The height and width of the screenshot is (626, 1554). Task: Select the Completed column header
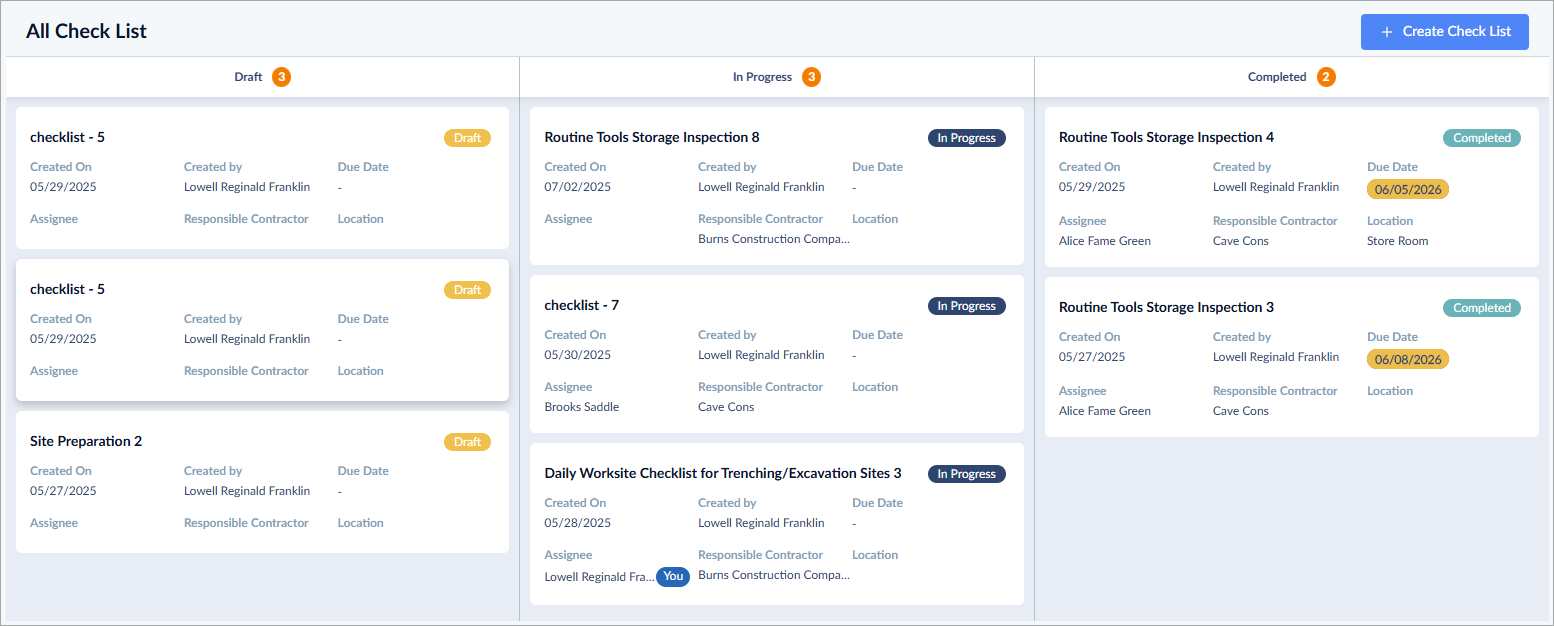point(1291,77)
